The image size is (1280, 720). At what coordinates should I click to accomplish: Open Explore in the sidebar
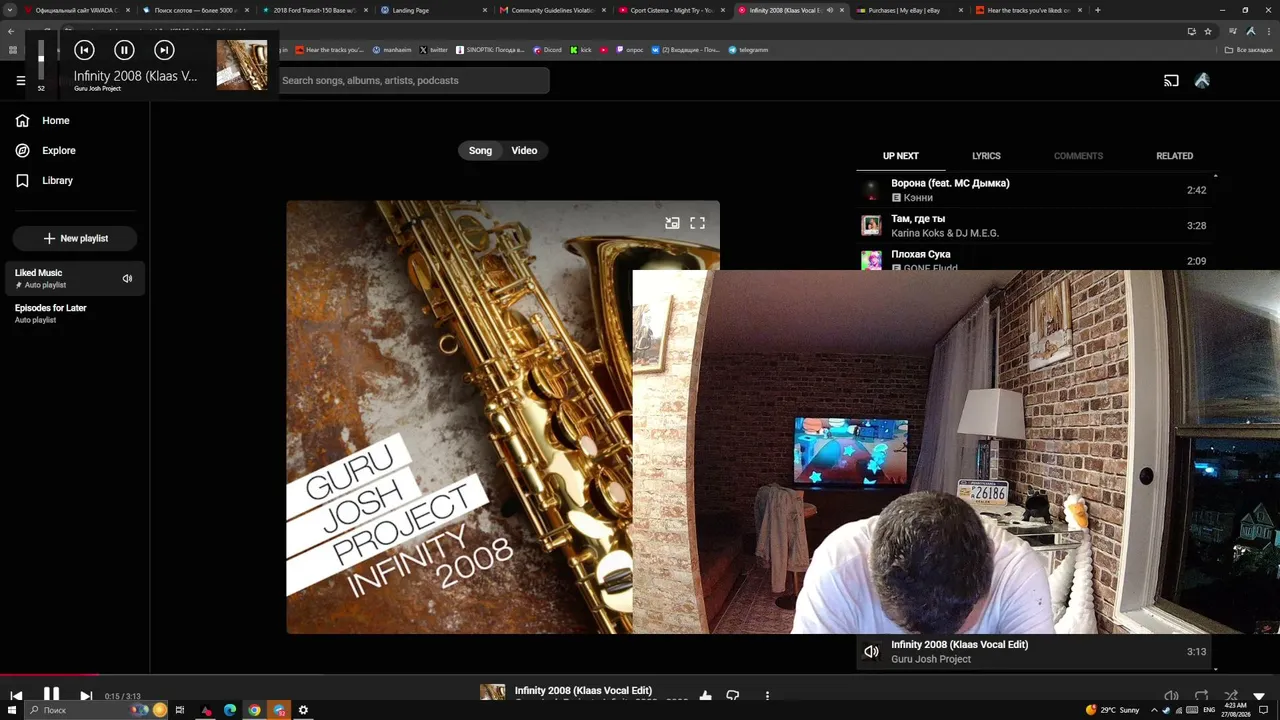[46, 151]
